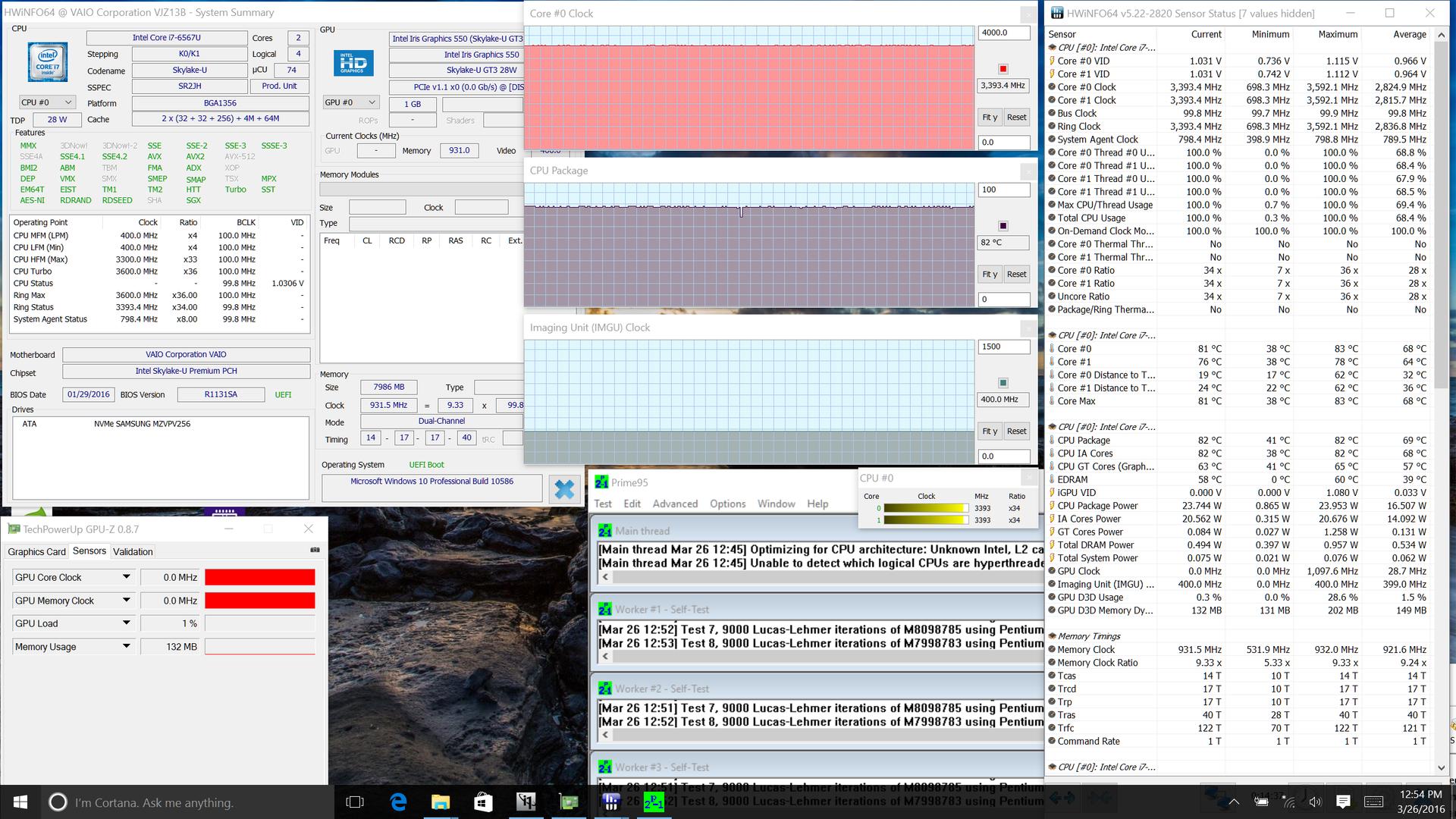This screenshot has width=1456, height=819.
Task: Click the 4000.0 max value field in Core #0 Clock
Action: click(1004, 33)
